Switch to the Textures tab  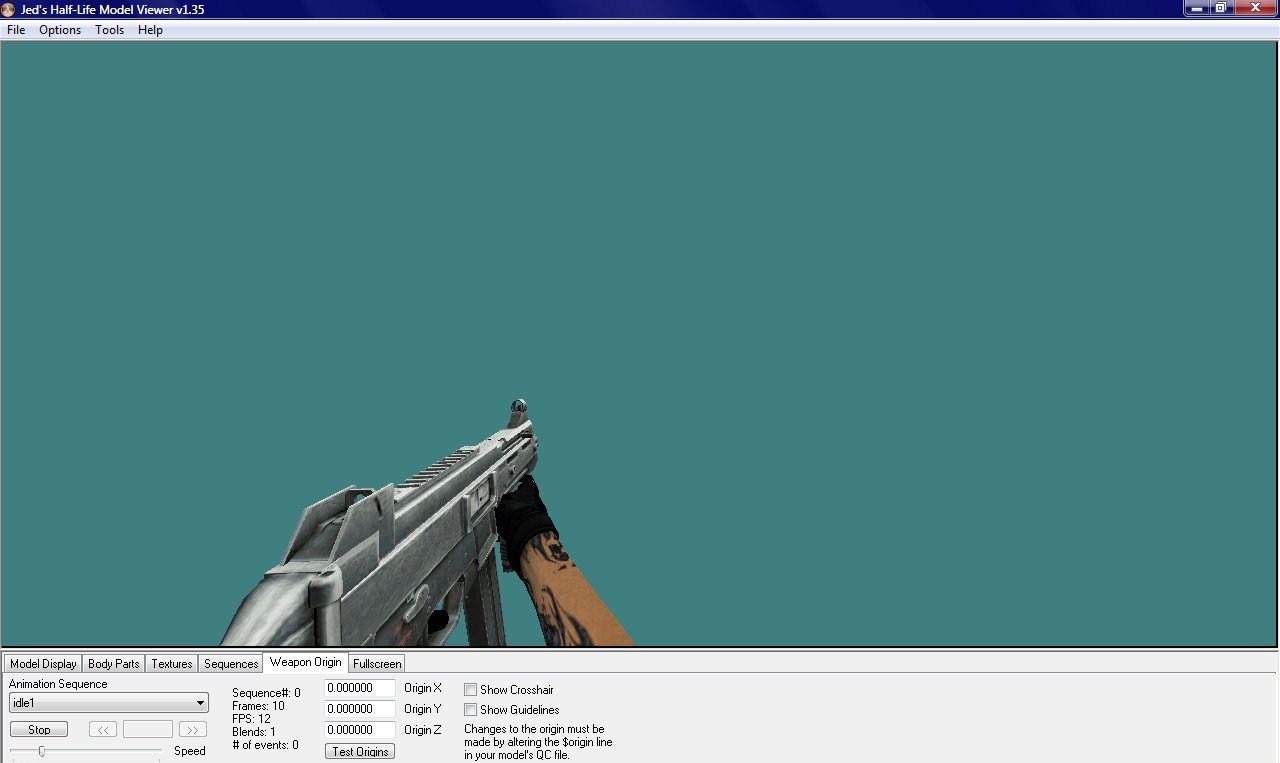[x=172, y=663]
